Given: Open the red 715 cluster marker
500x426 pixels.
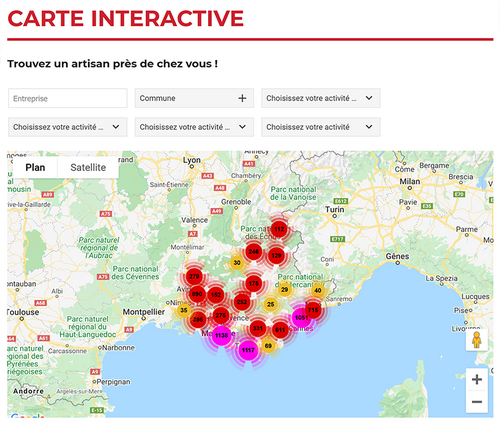Looking at the screenshot, I should 313,310.
